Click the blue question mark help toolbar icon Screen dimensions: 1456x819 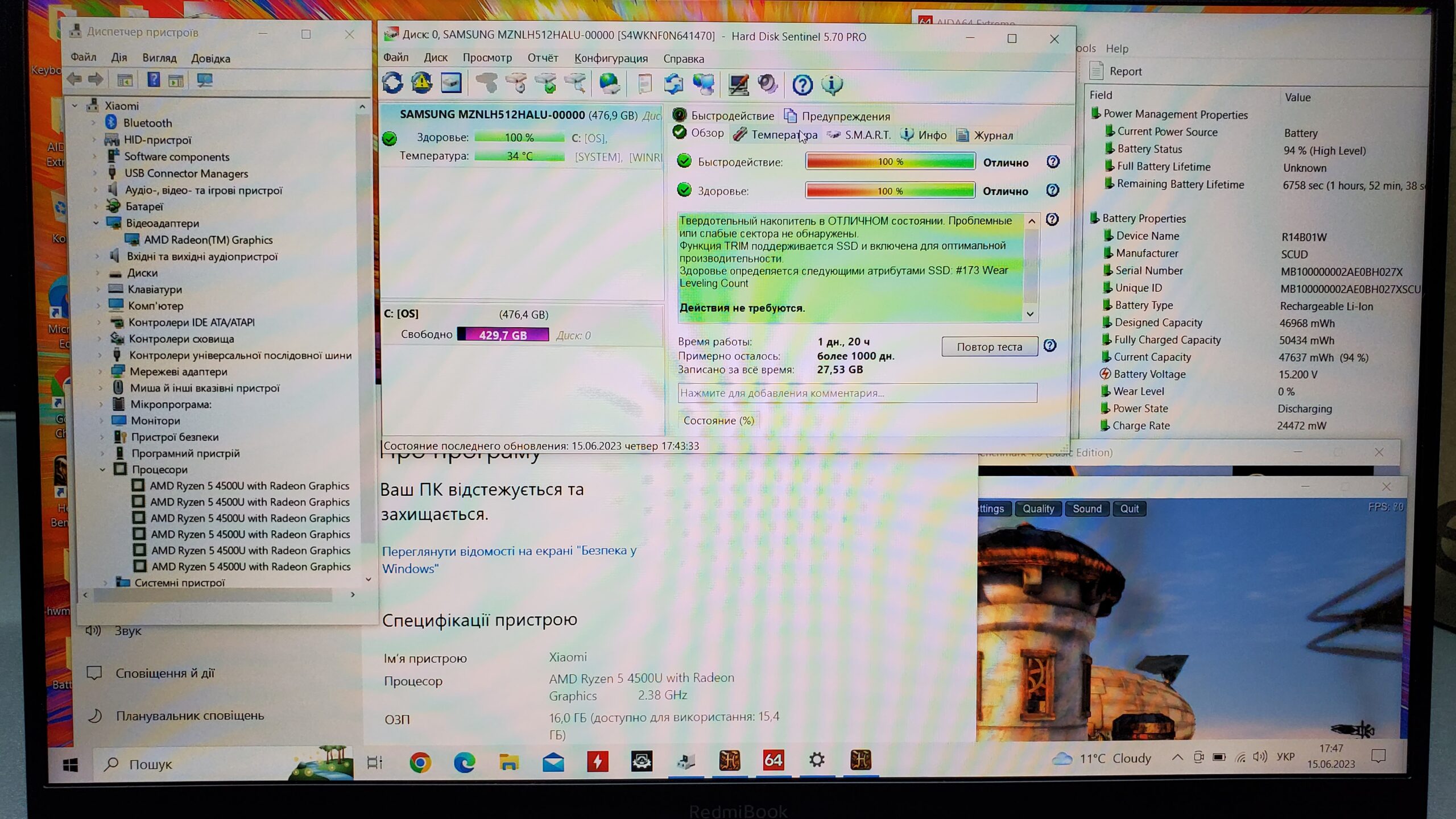[x=802, y=85]
